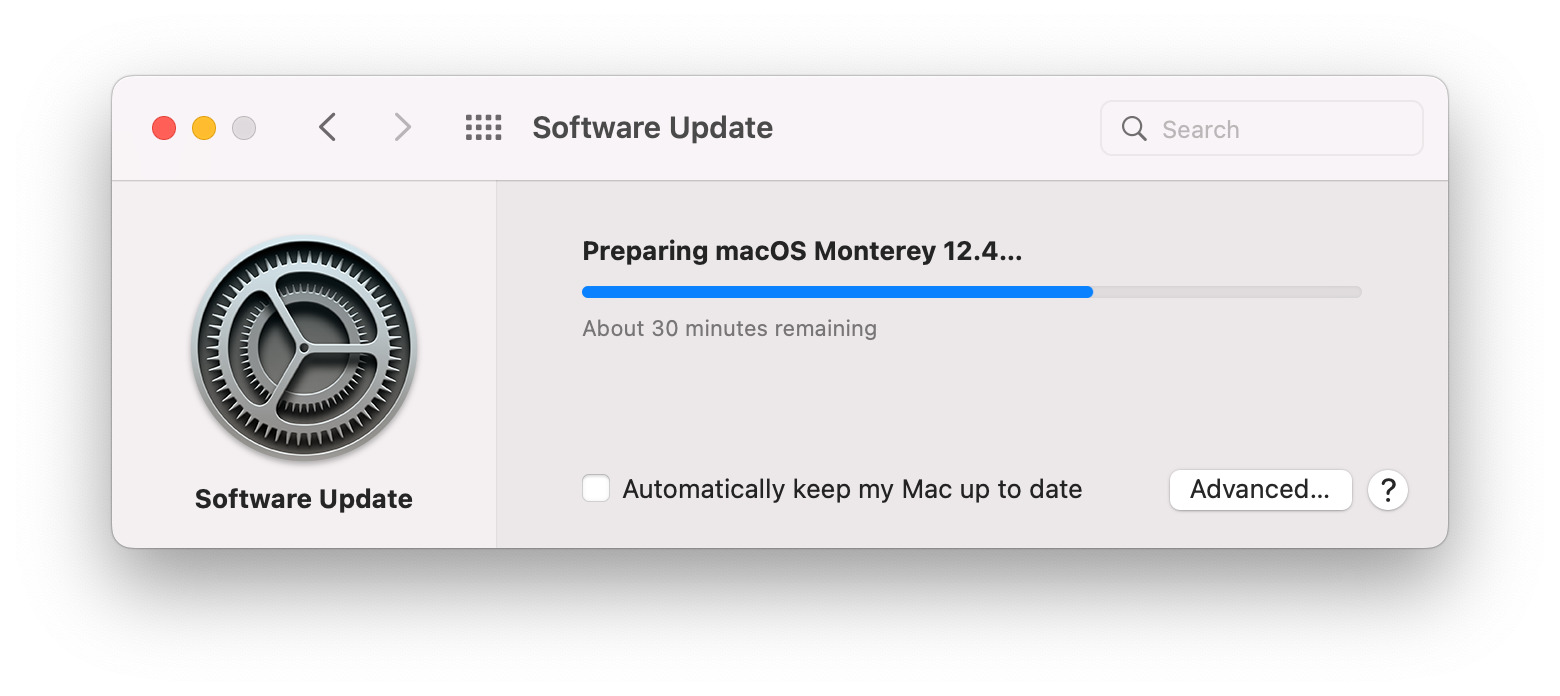This screenshot has height=696, width=1560.
Task: Click the Software Update gear icon
Action: coord(304,349)
